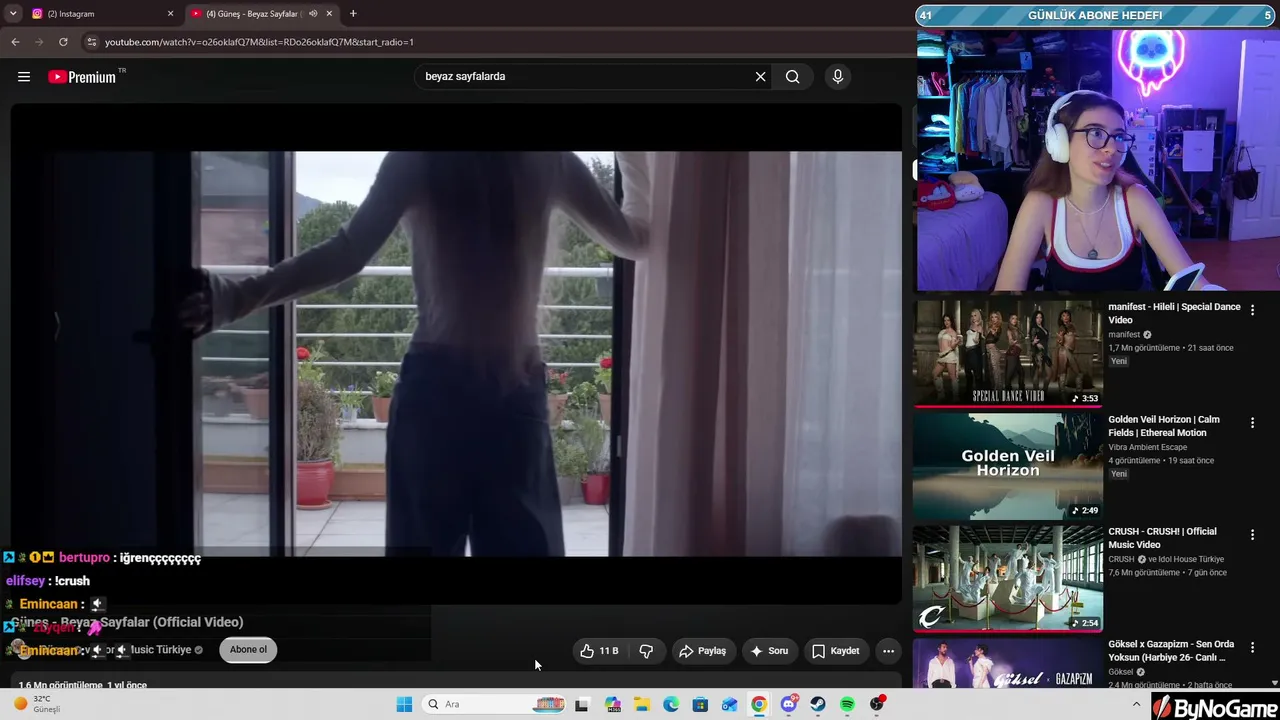Open the YouTube hamburger guide menu
This screenshot has width=1280, height=720.
pyautogui.click(x=24, y=77)
